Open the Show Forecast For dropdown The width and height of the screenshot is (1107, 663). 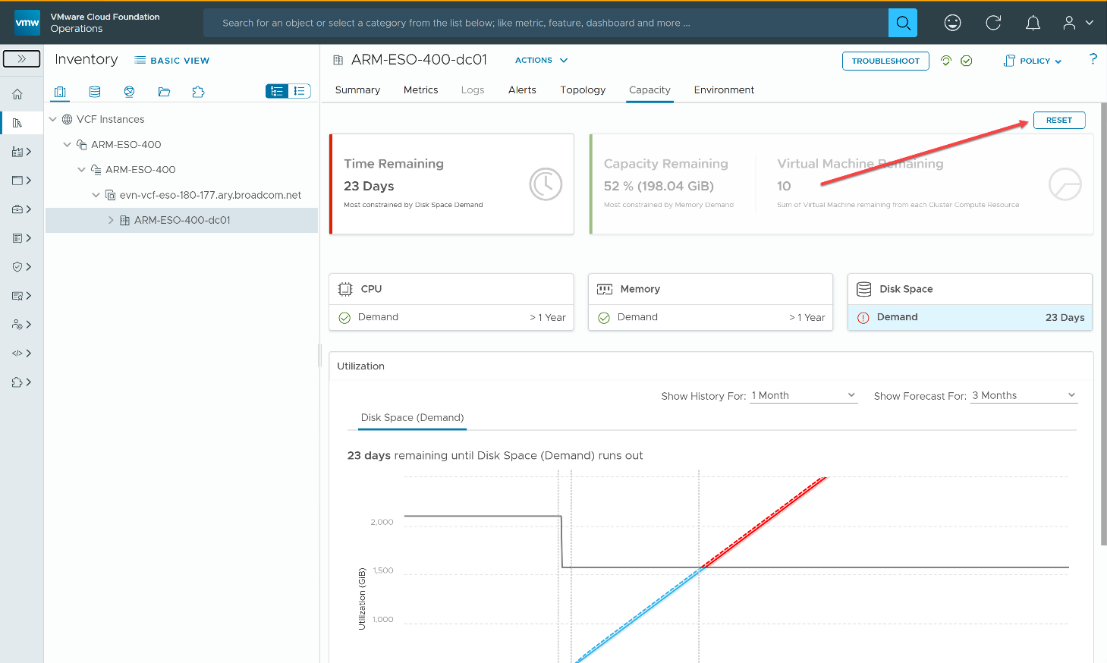1024,396
